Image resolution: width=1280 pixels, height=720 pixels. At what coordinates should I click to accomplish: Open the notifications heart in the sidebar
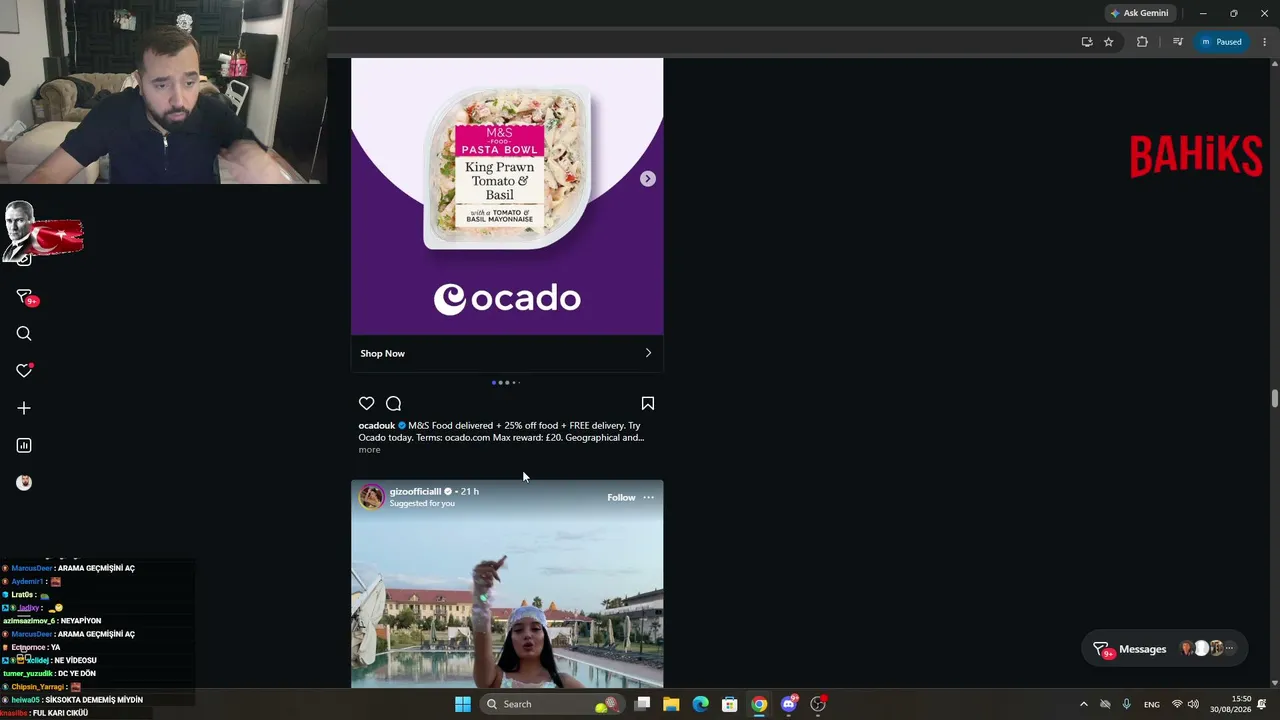click(x=24, y=371)
